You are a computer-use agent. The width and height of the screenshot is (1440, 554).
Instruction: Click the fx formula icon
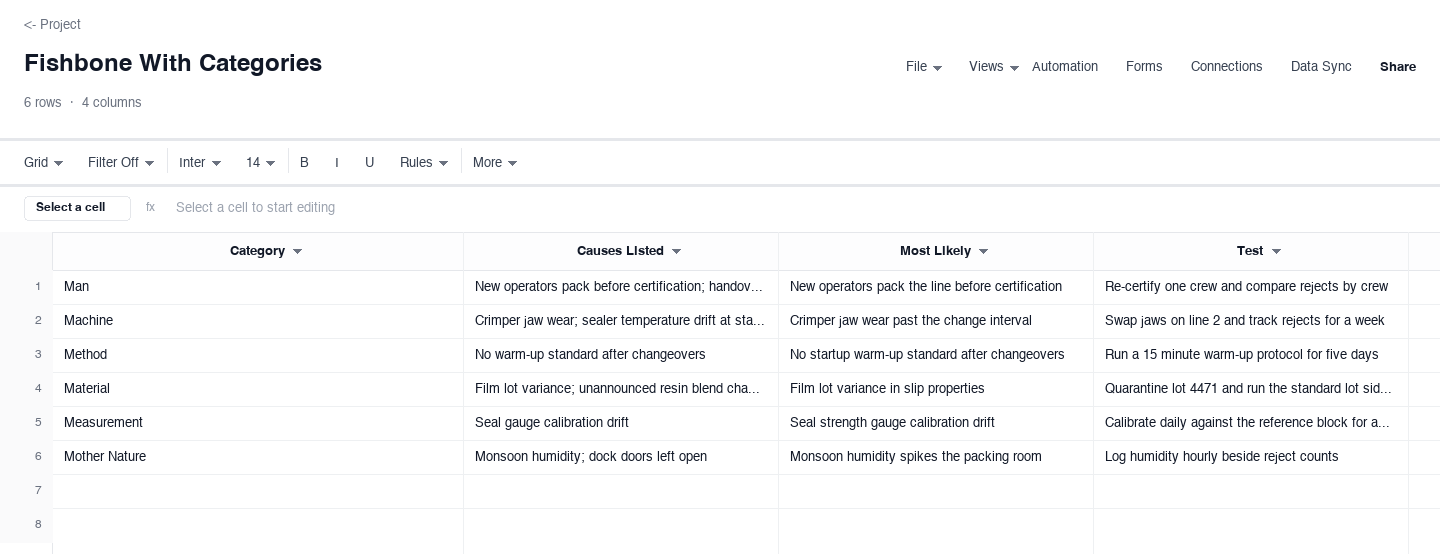click(150, 208)
